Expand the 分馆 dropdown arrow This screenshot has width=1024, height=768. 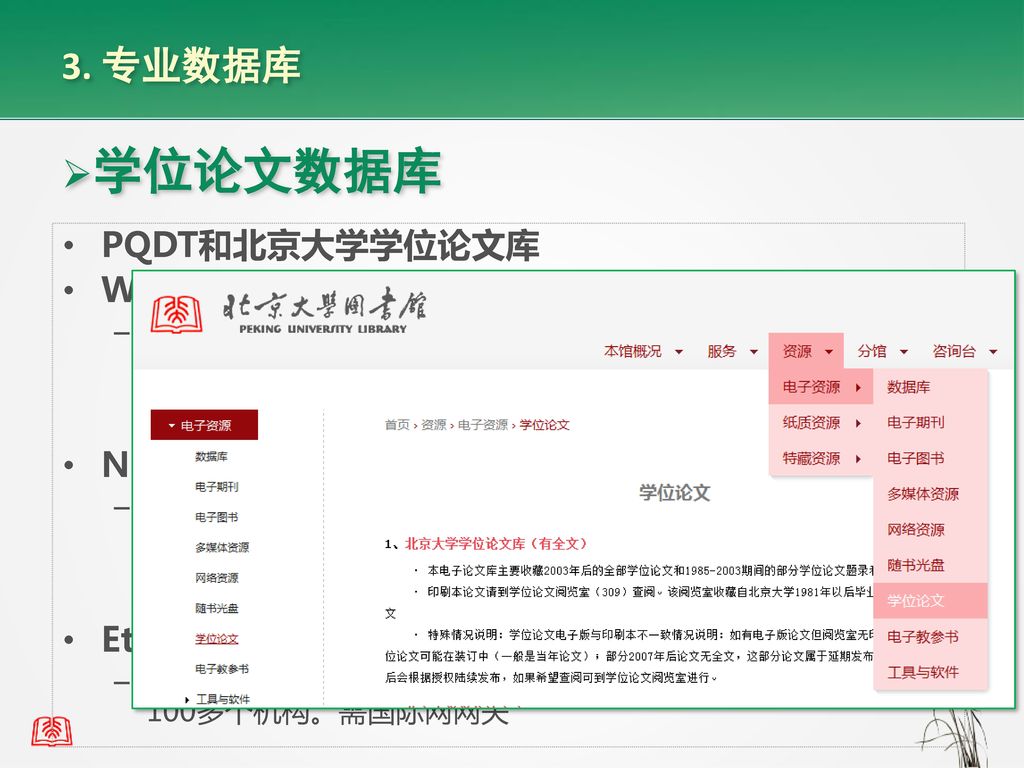point(904,352)
